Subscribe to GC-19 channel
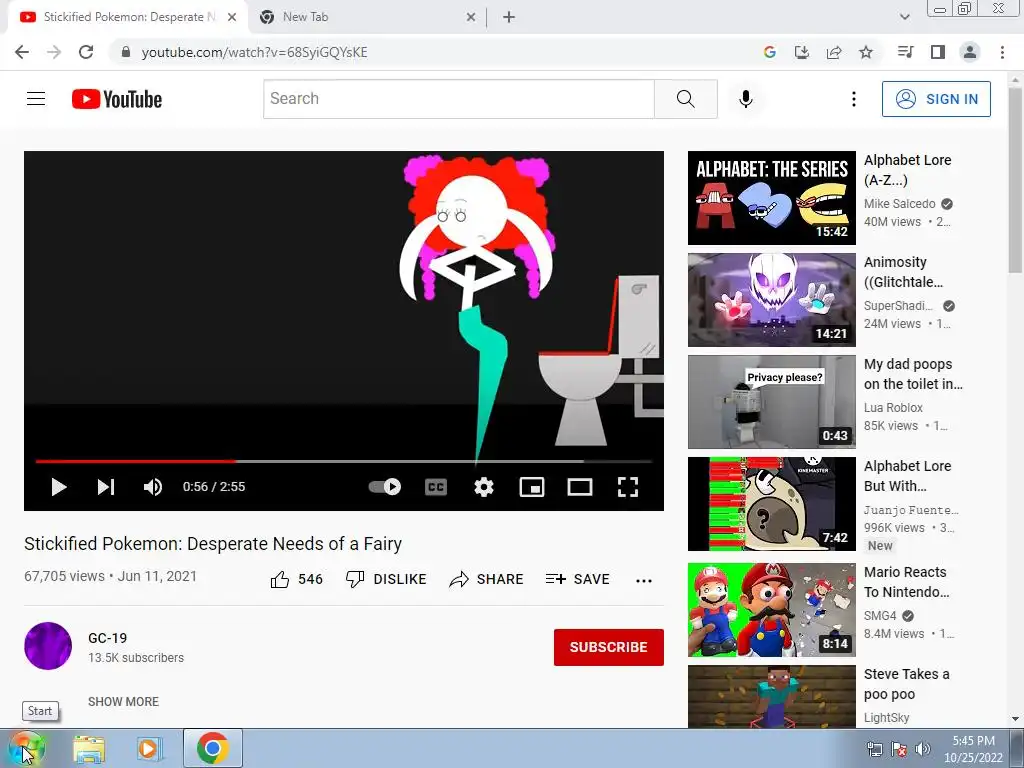The height and width of the screenshot is (768, 1024). (x=609, y=647)
